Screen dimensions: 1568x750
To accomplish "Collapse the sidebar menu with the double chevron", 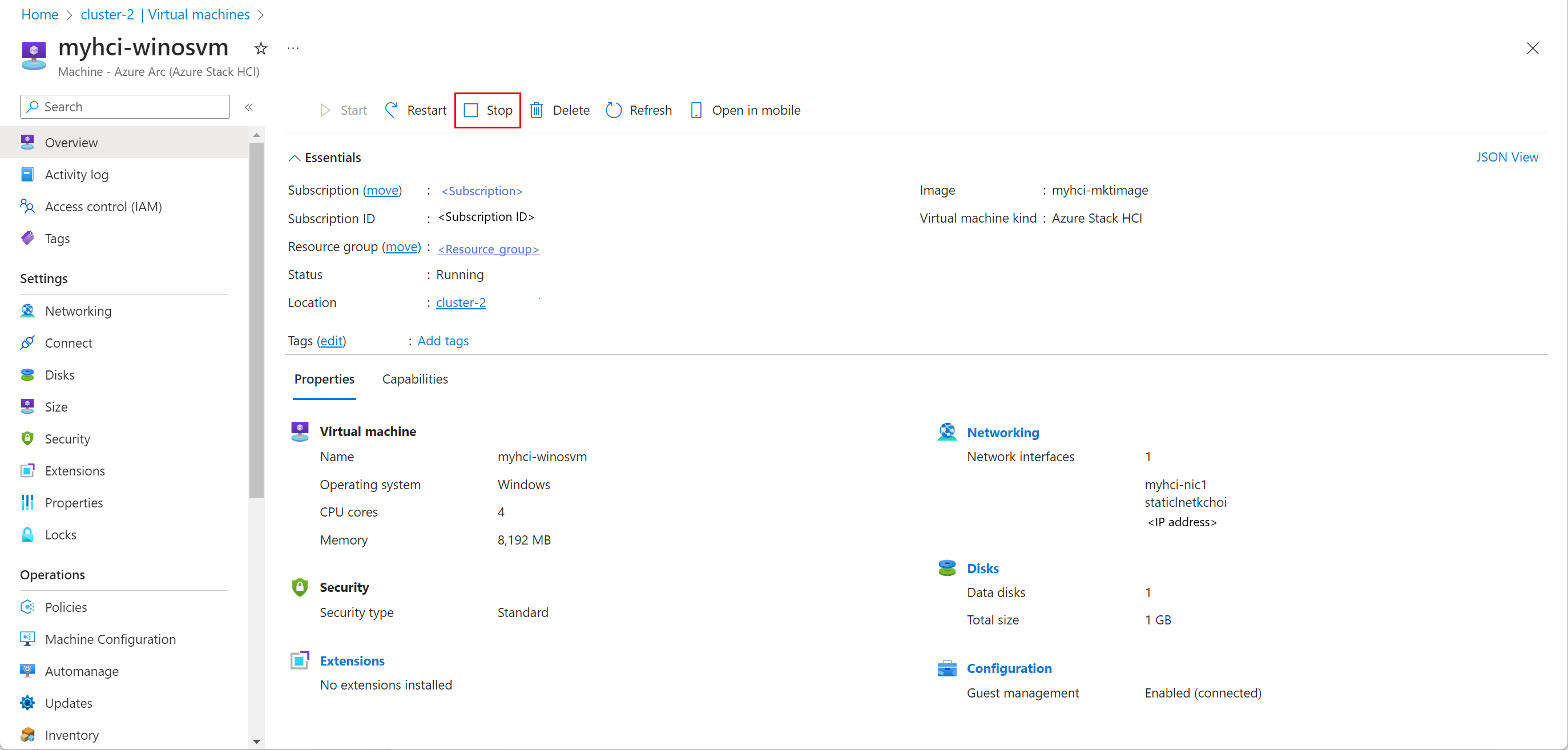I will tap(249, 107).
